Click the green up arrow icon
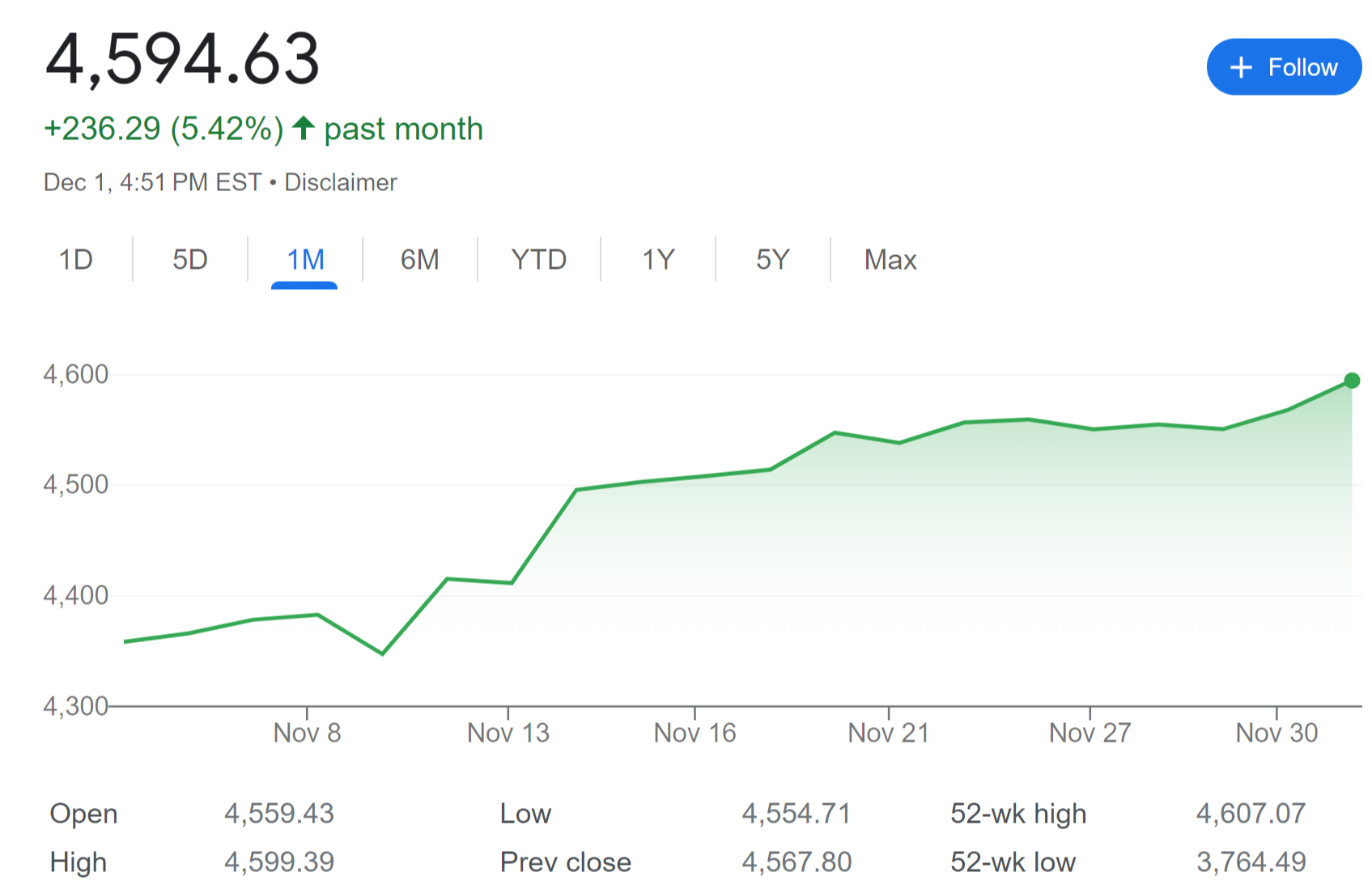 coord(304,128)
